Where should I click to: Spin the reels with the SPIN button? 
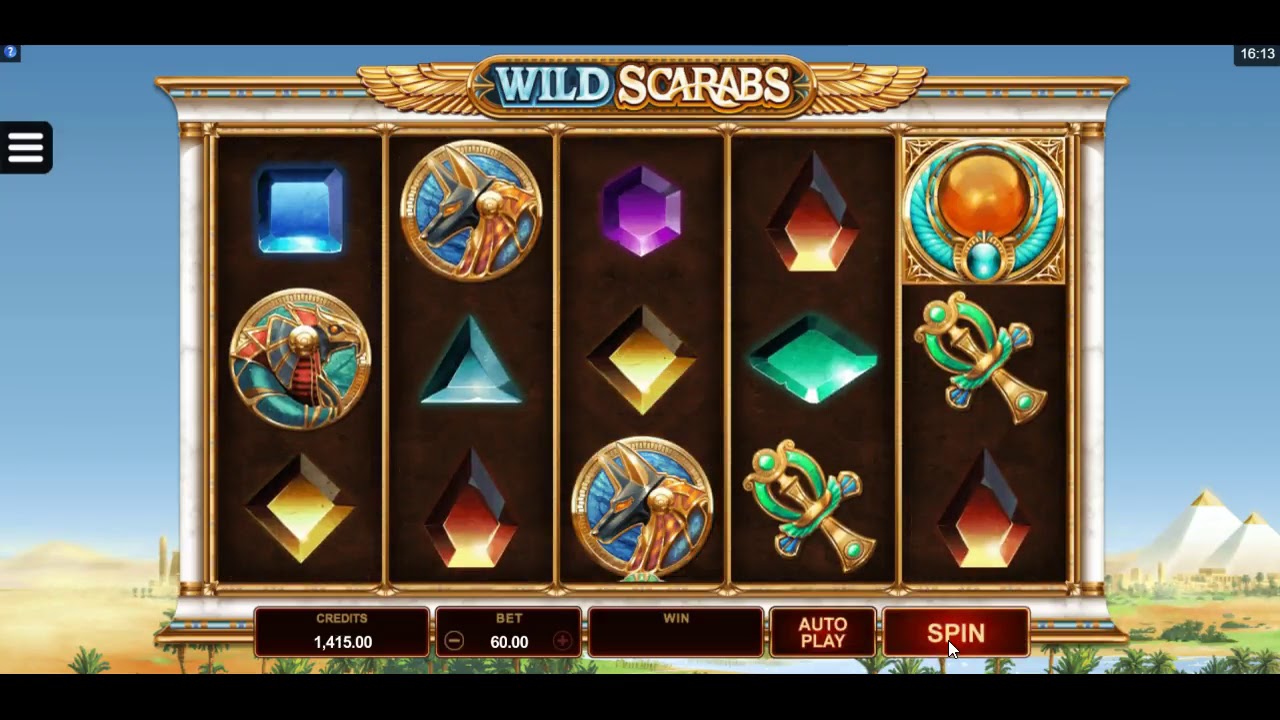point(956,633)
